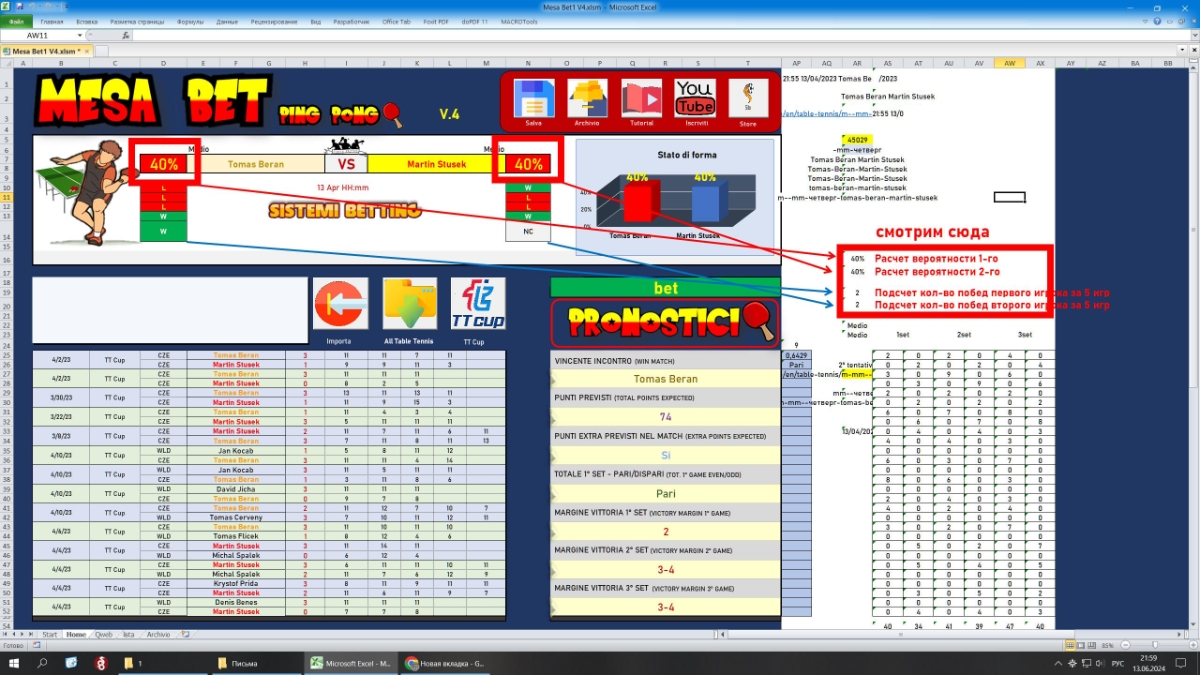The width and height of the screenshot is (1200, 675).
Task: Open the Файл menu tab
Action: click(x=17, y=21)
